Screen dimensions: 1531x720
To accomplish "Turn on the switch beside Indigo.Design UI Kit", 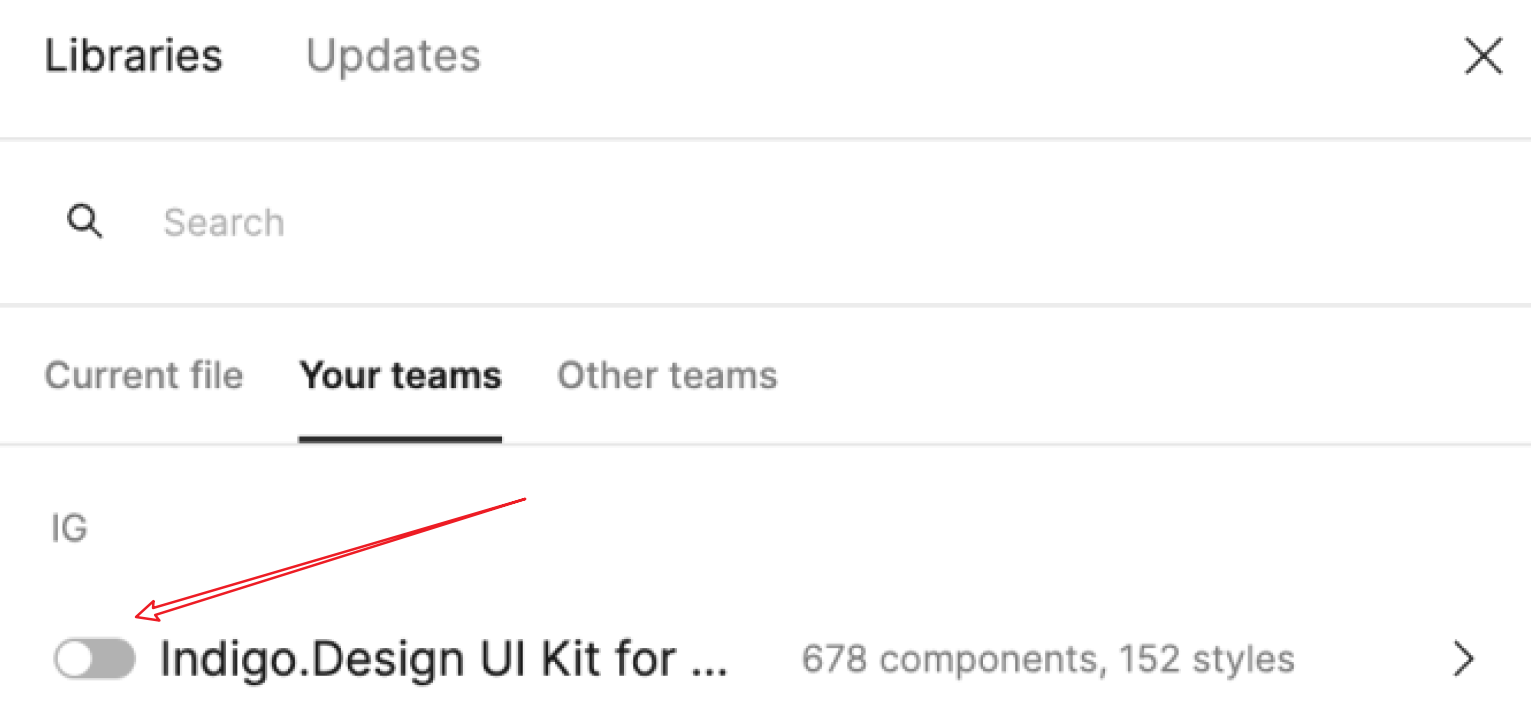I will (x=95, y=660).
